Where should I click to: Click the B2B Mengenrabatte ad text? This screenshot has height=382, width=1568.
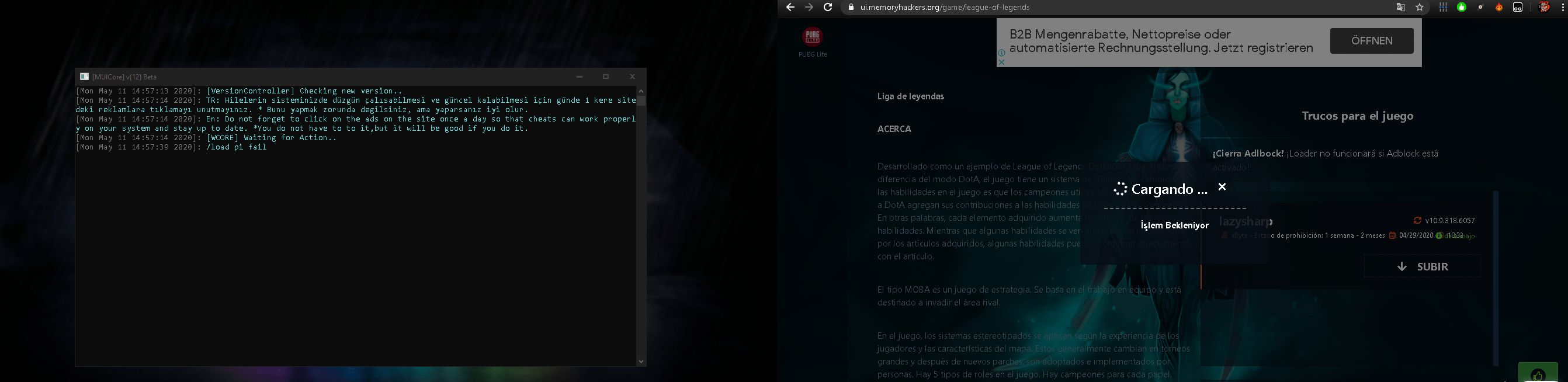pyautogui.click(x=1161, y=41)
